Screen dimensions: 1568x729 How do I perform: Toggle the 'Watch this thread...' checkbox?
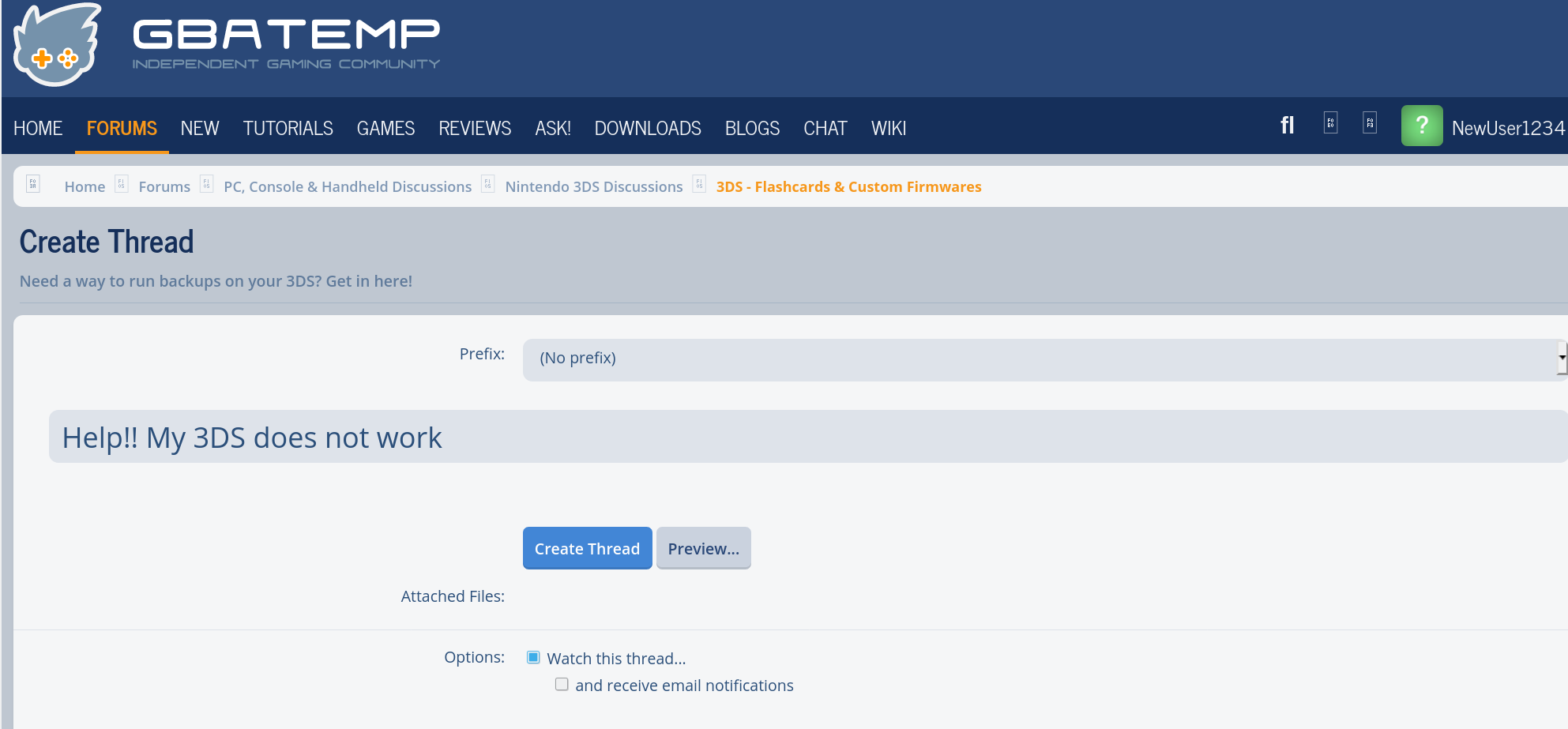[x=534, y=657]
